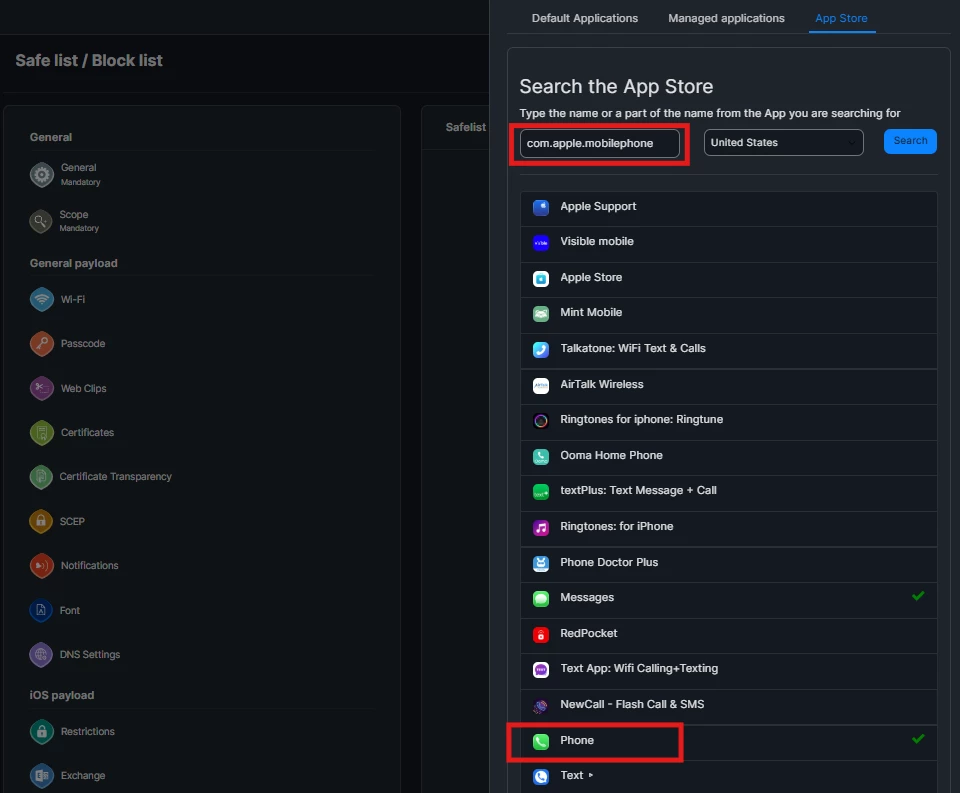Select the Notifications payload icon
This screenshot has height=793, width=960.
point(42,566)
